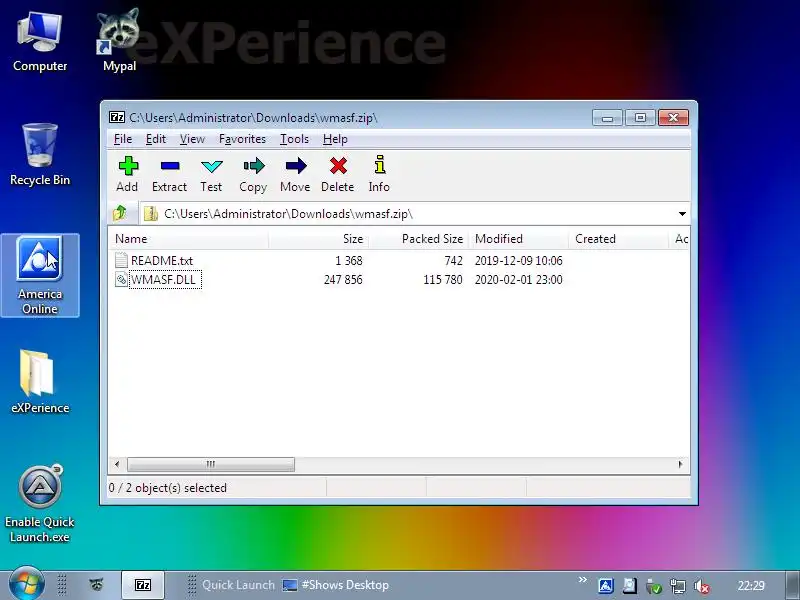Screen dimensions: 800x600
Task: Click the 7z icon in title bar
Action: point(117,117)
